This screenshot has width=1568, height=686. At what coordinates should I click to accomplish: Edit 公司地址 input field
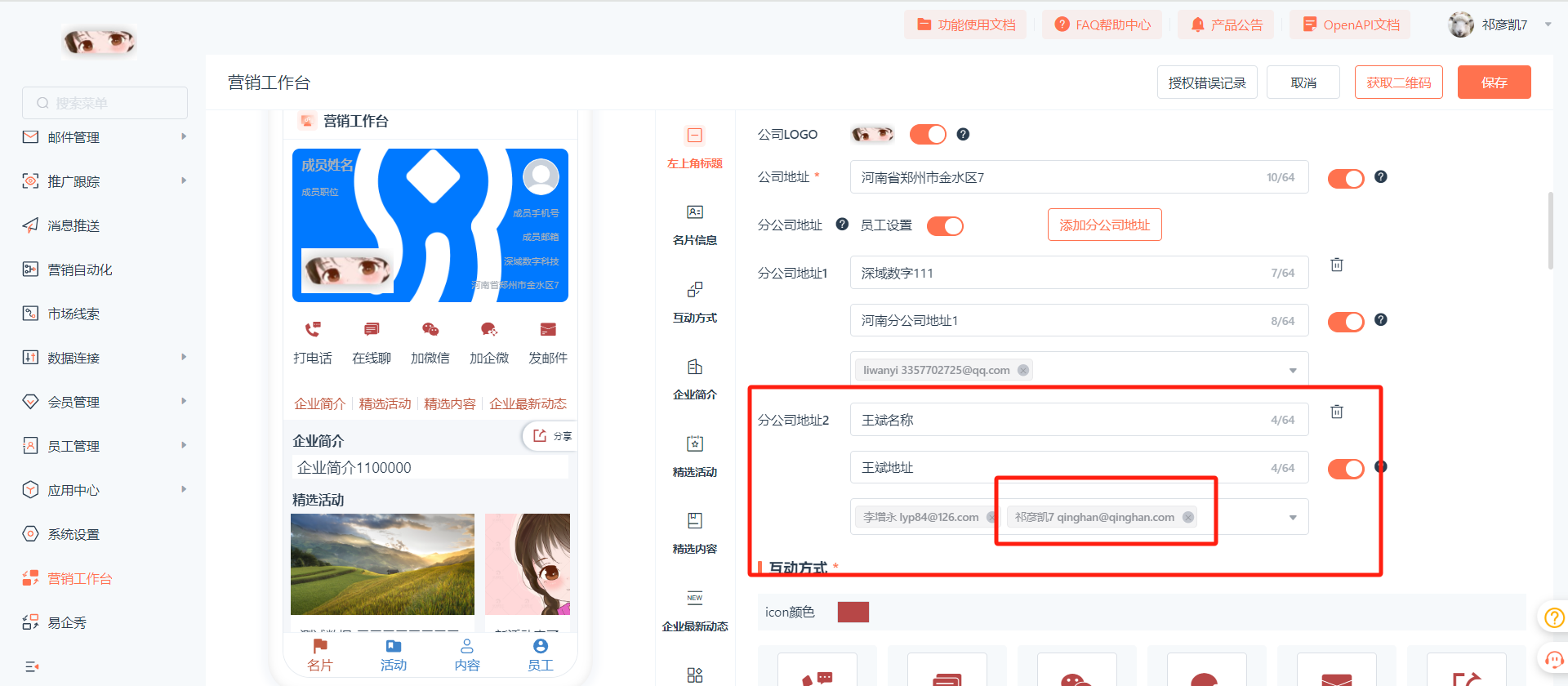pos(1079,177)
